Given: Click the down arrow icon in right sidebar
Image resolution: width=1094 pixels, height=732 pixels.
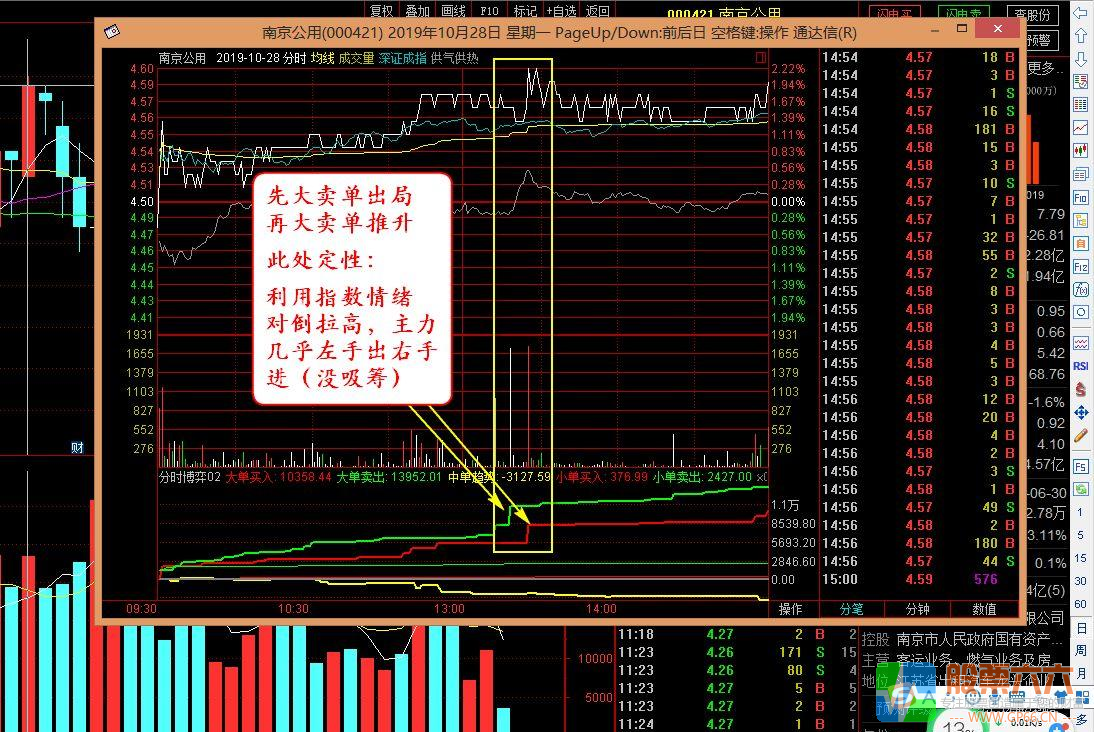Looking at the screenshot, I should pyautogui.click(x=1081, y=59).
